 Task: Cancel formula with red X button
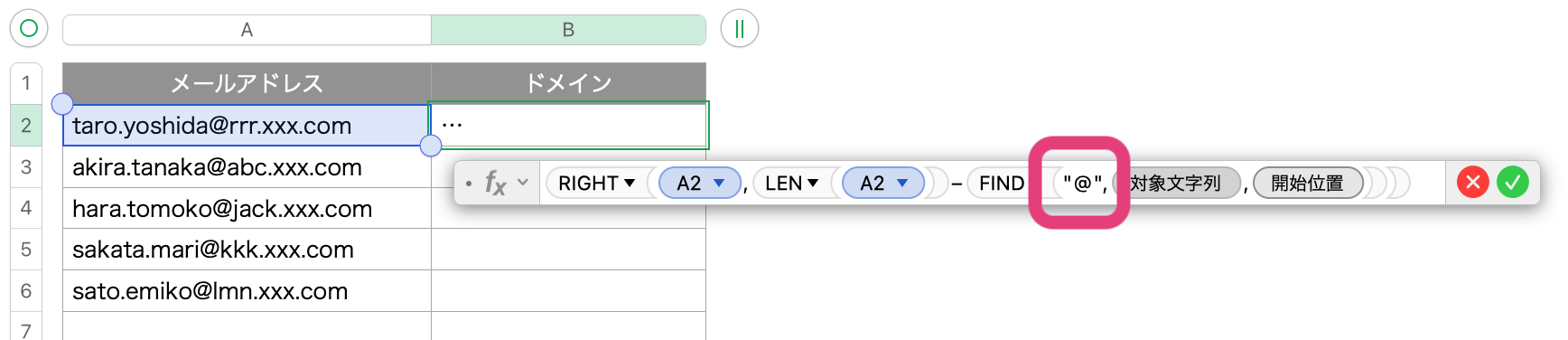[x=1473, y=183]
